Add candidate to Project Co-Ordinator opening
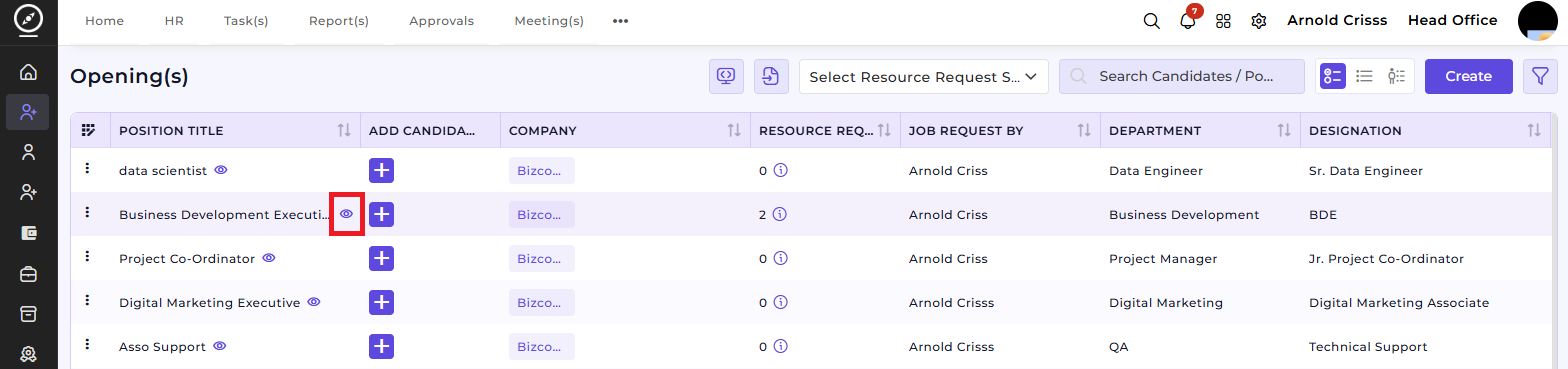 pyautogui.click(x=381, y=258)
